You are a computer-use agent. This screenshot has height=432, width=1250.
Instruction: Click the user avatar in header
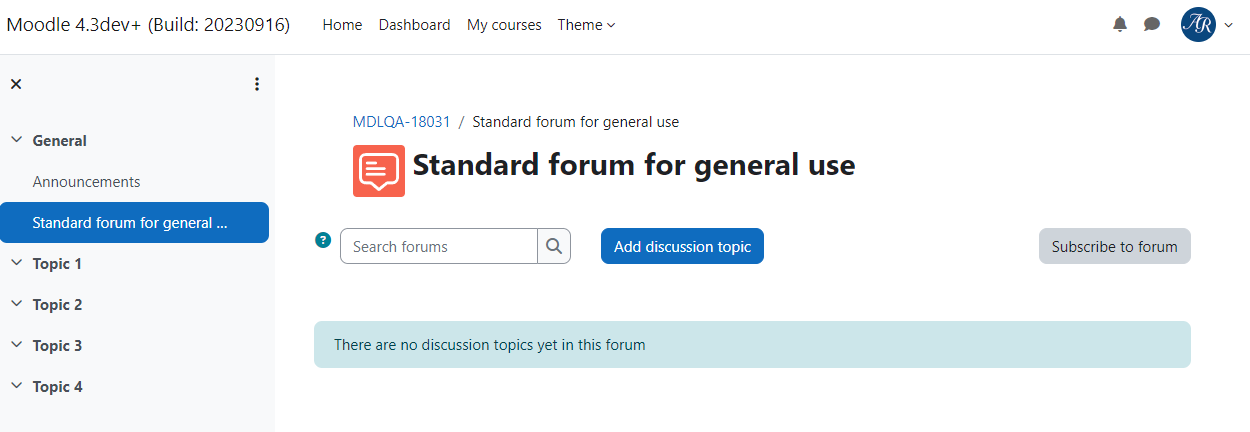pos(1198,25)
